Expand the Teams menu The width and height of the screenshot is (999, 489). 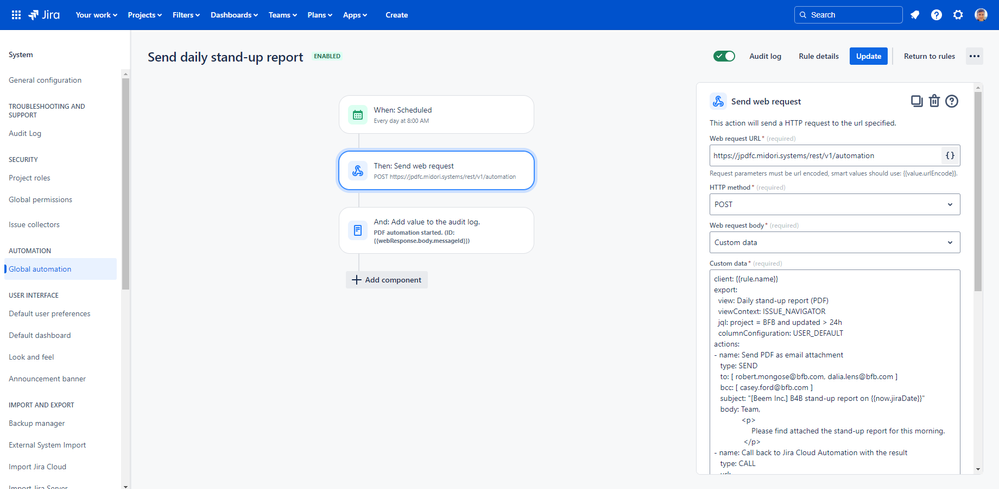tap(283, 15)
